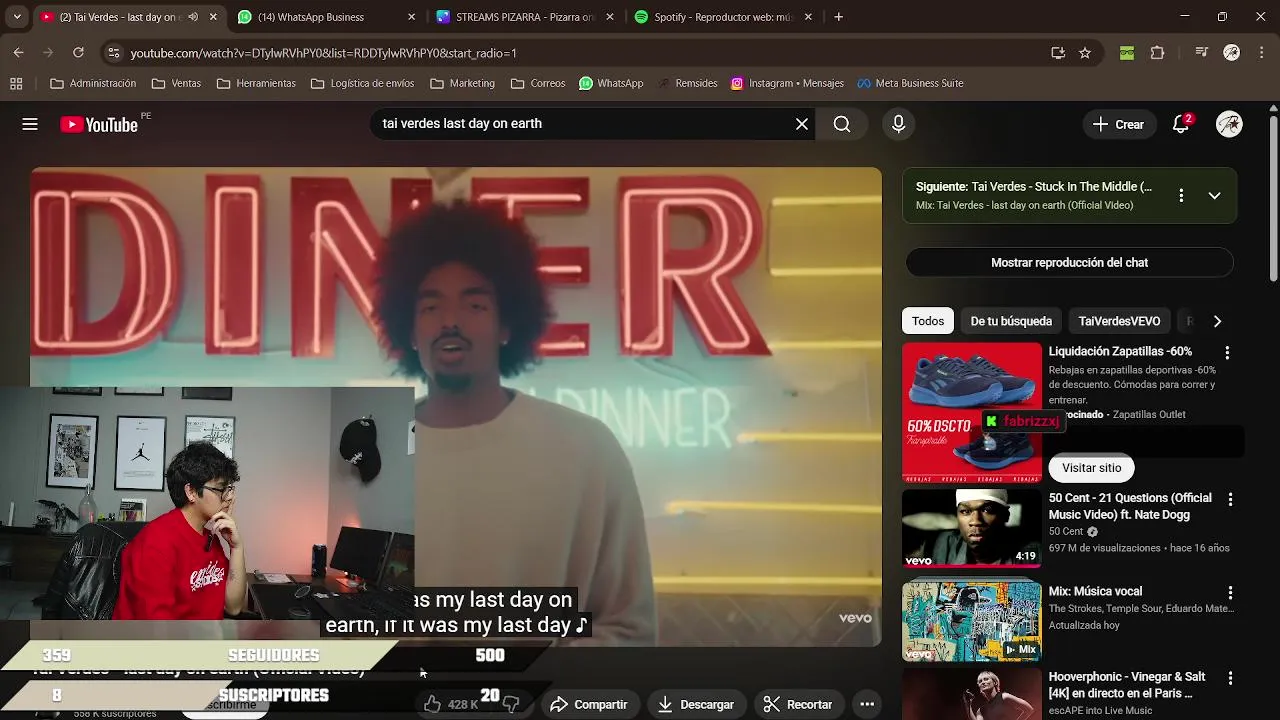
Task: Open Hooverphonic Vinegar & Salt video title
Action: point(1127,685)
